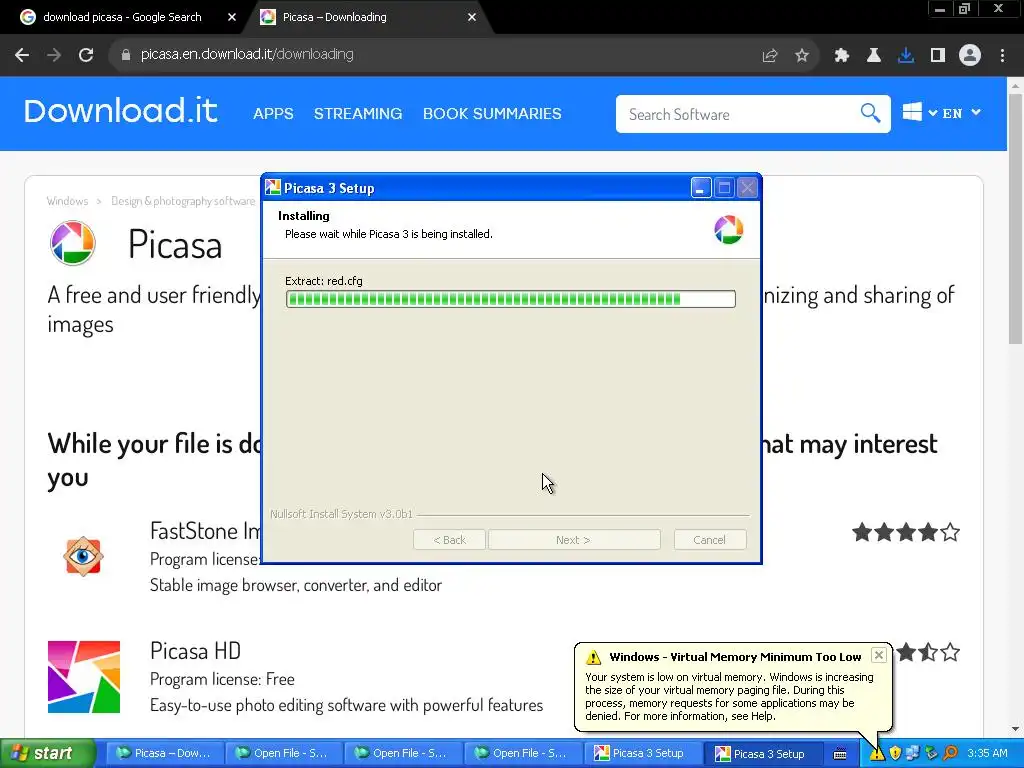This screenshot has width=1024, height=768.
Task: Toggle Chrome side panel icon
Action: 938,56
